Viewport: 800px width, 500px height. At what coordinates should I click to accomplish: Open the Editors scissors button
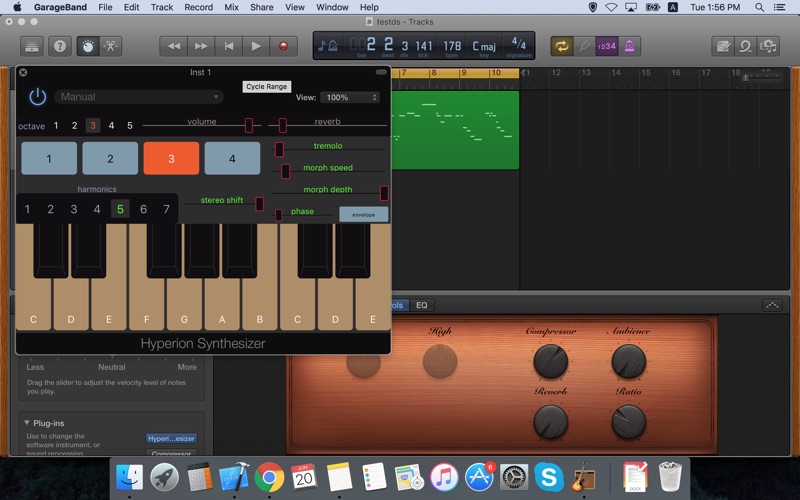110,46
